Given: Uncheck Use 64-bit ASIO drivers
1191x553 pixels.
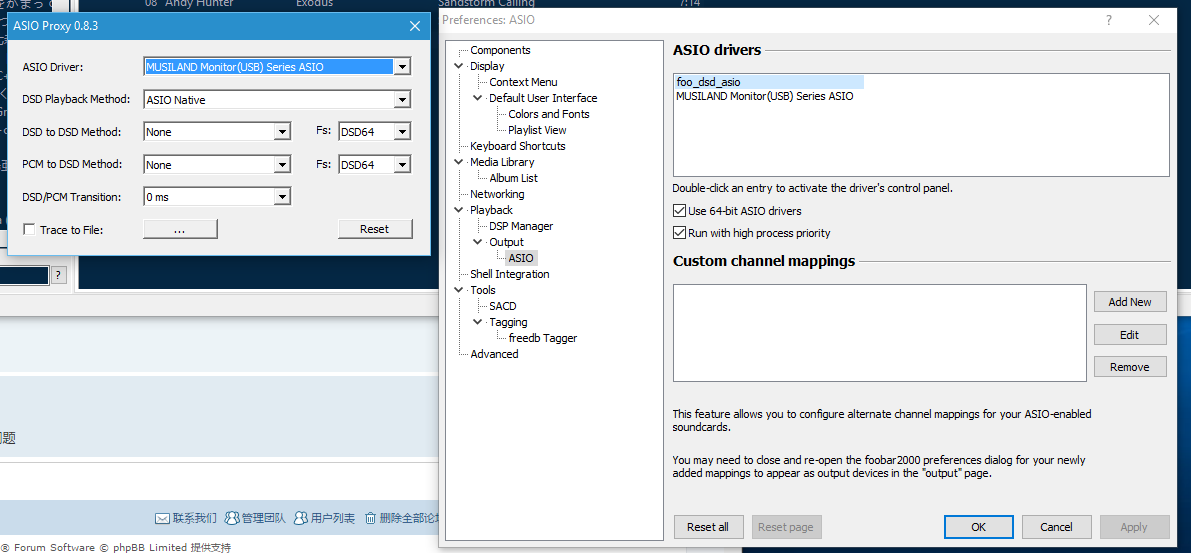Looking at the screenshot, I should (x=680, y=211).
